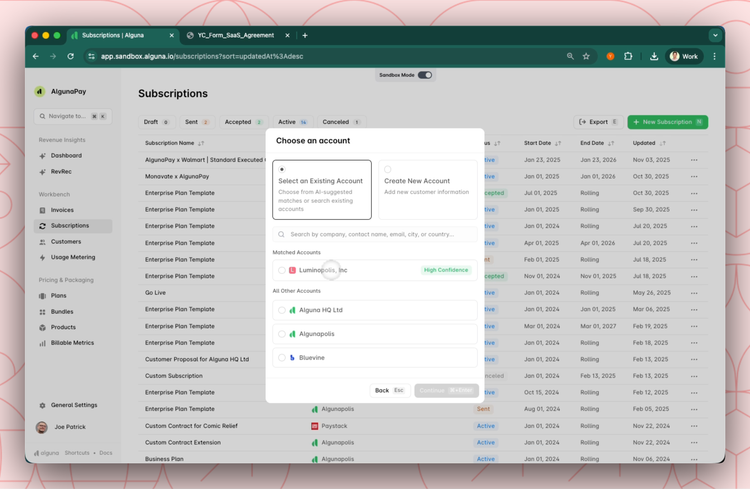Screen dimensions: 750x489
Task: Click the New Subscription button
Action: pyautogui.click(x=668, y=122)
